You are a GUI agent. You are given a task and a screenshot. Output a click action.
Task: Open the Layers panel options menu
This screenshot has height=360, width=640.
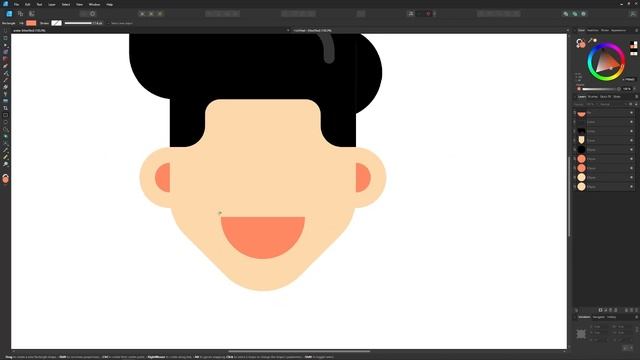tap(636, 97)
